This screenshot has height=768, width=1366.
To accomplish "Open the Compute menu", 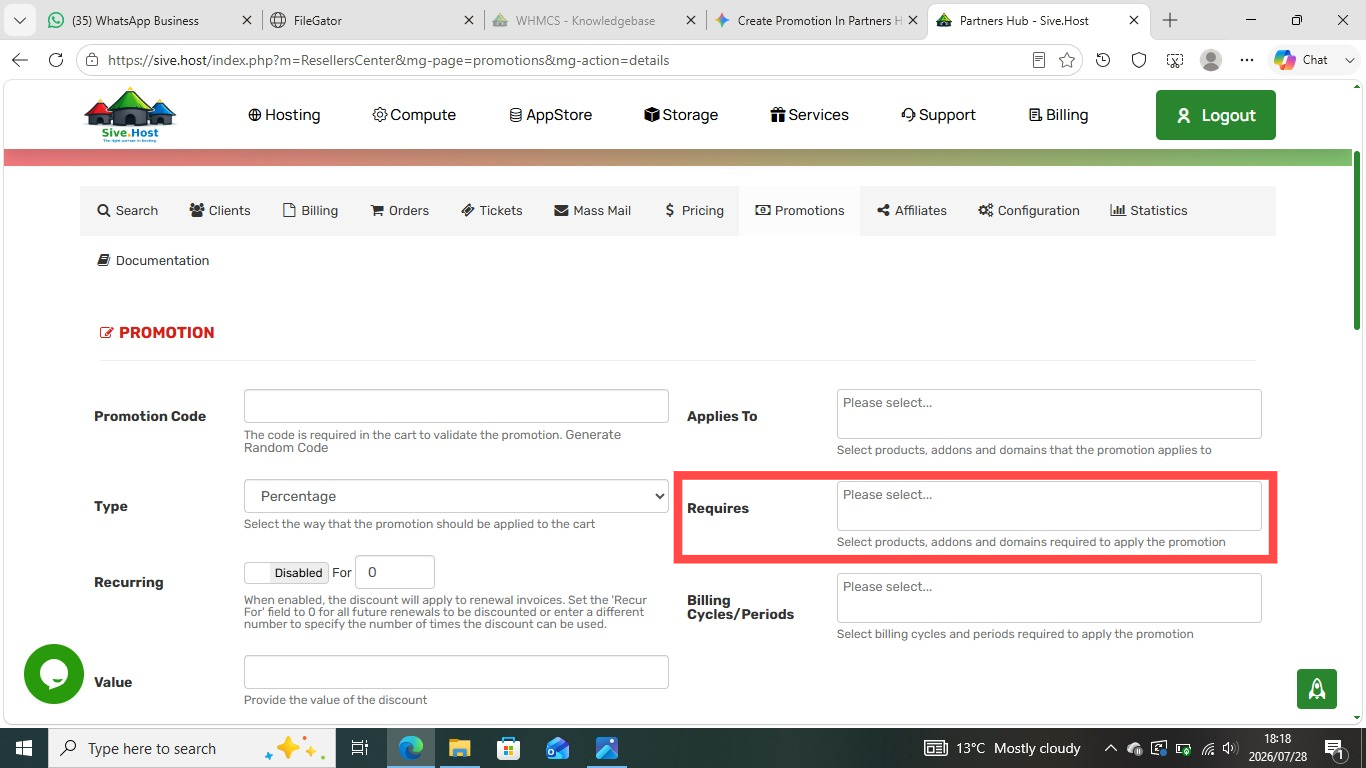I will point(414,115).
